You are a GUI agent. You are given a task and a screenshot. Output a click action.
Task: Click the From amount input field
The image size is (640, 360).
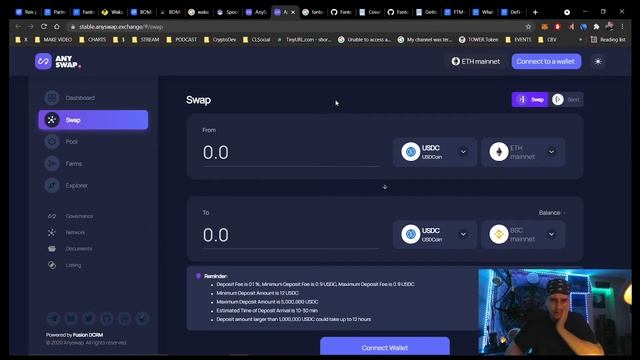(x=291, y=153)
